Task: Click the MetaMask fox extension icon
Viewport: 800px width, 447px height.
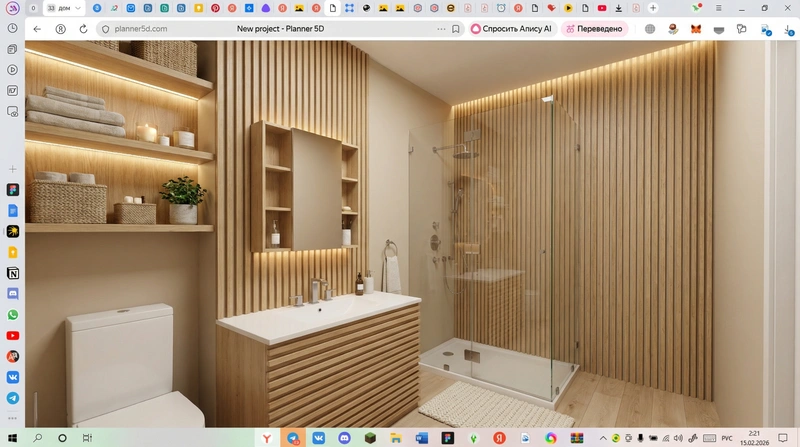Action: pyautogui.click(x=696, y=29)
